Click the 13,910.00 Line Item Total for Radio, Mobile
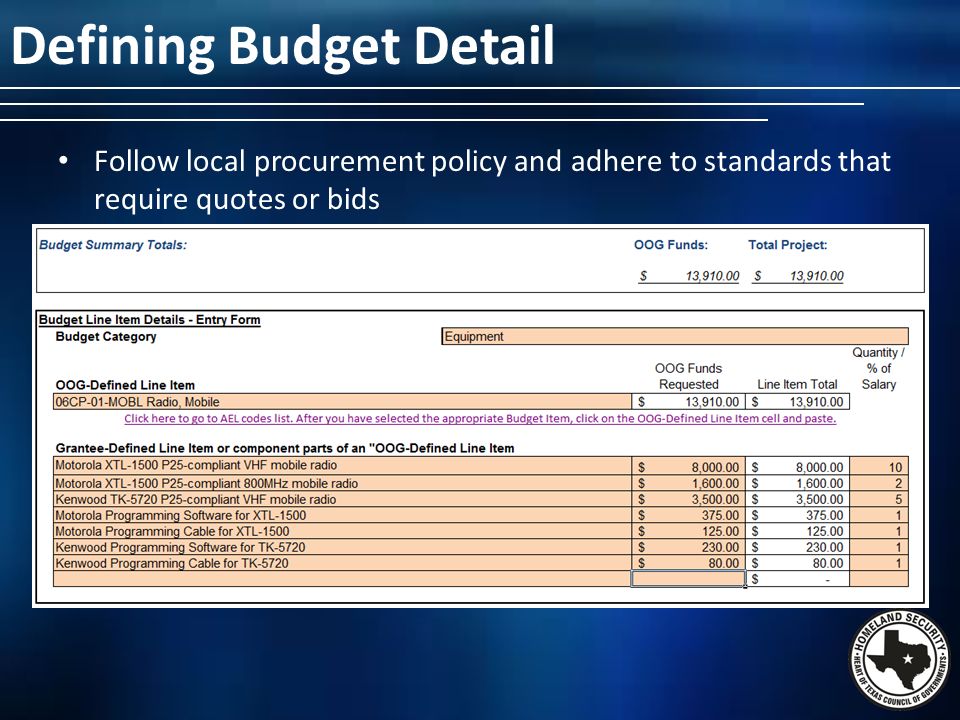This screenshot has height=720, width=960. pyautogui.click(x=797, y=402)
